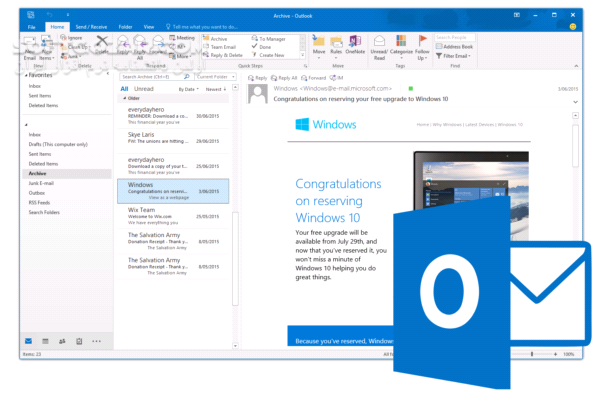The image size is (600, 395).
Task: Apply the Team Email quick step
Action: 219,47
